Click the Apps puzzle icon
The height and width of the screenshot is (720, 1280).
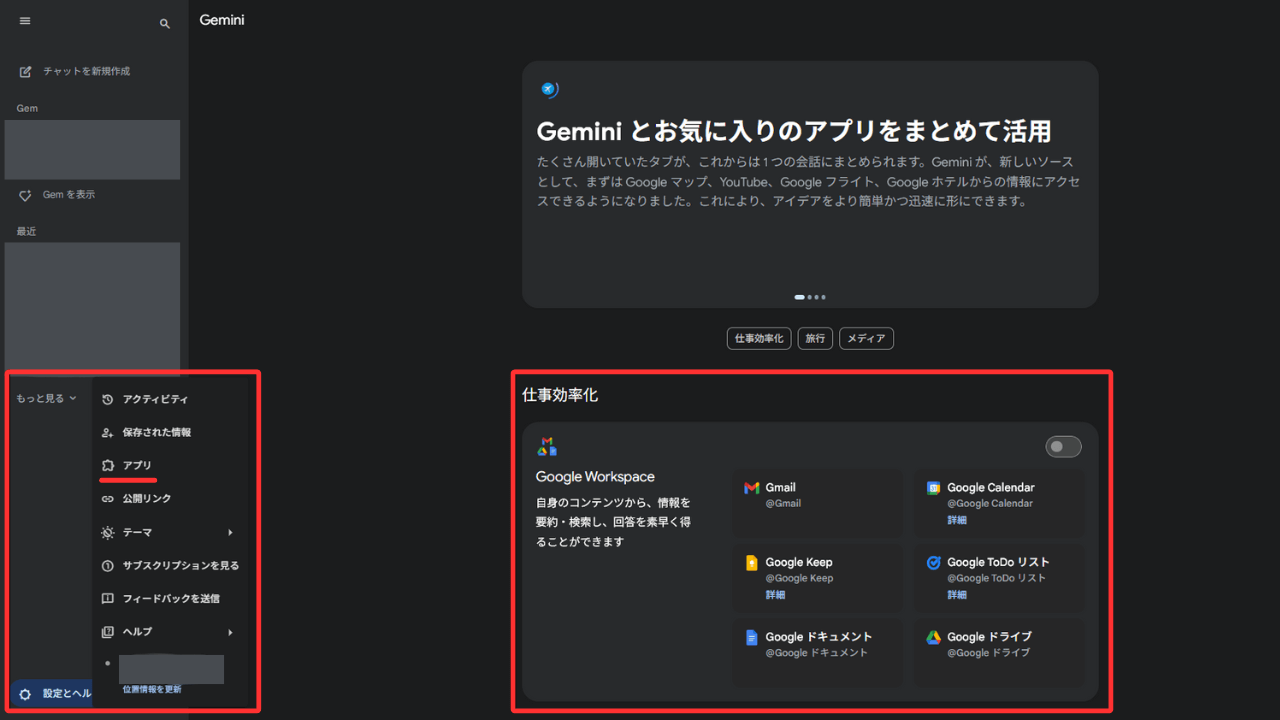coord(108,466)
